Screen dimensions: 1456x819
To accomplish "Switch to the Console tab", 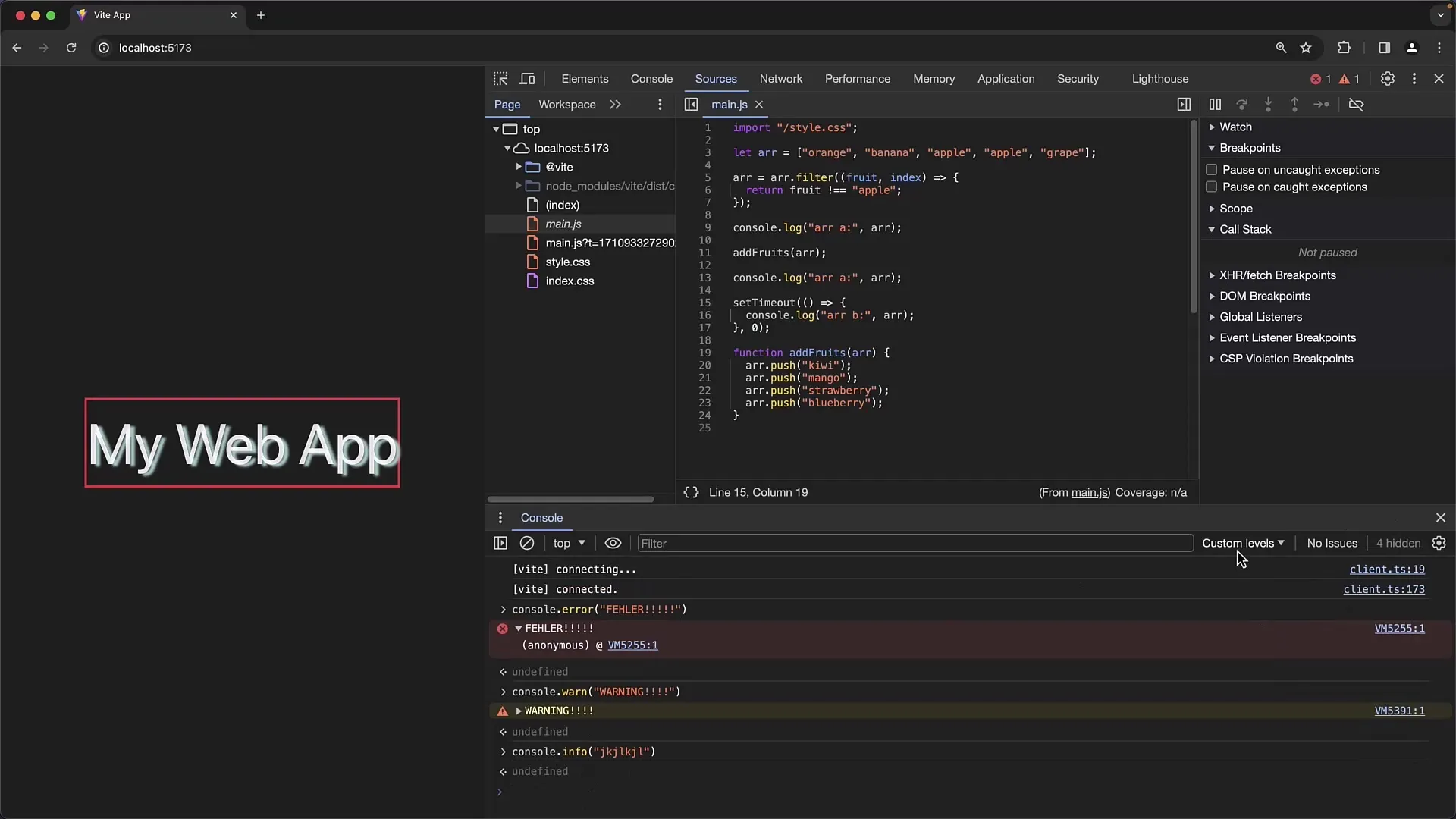I will [652, 79].
